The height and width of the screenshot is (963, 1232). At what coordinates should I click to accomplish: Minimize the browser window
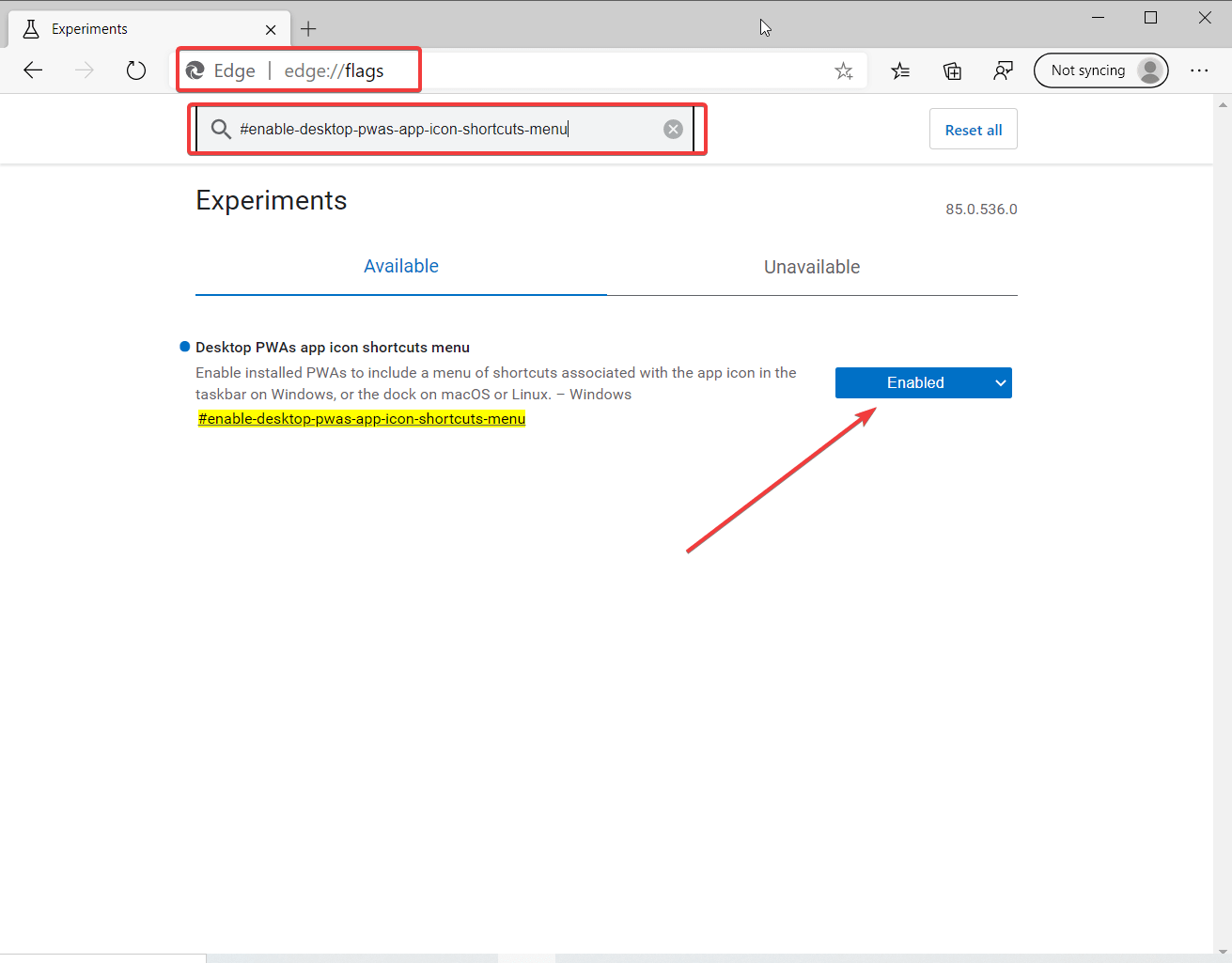point(1096,18)
